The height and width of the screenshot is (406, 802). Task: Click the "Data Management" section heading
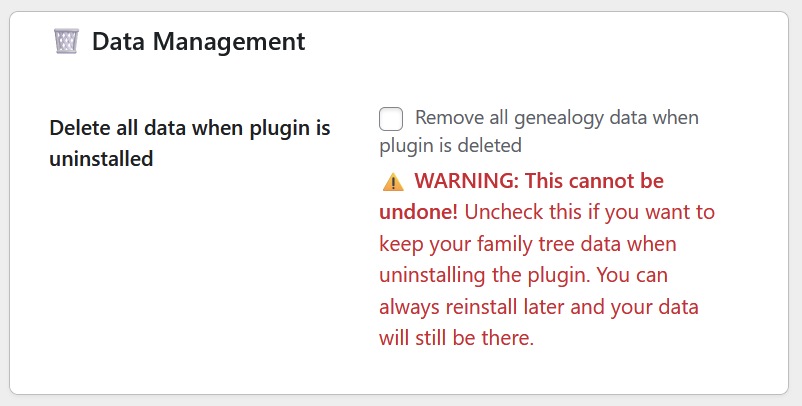tap(198, 41)
